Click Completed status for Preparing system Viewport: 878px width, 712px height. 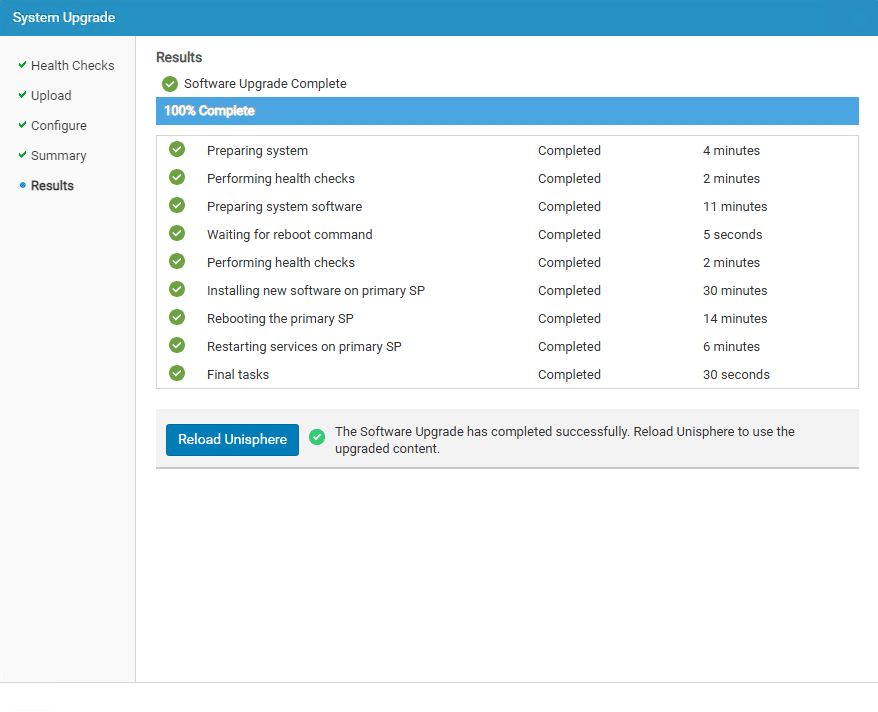[x=569, y=151]
